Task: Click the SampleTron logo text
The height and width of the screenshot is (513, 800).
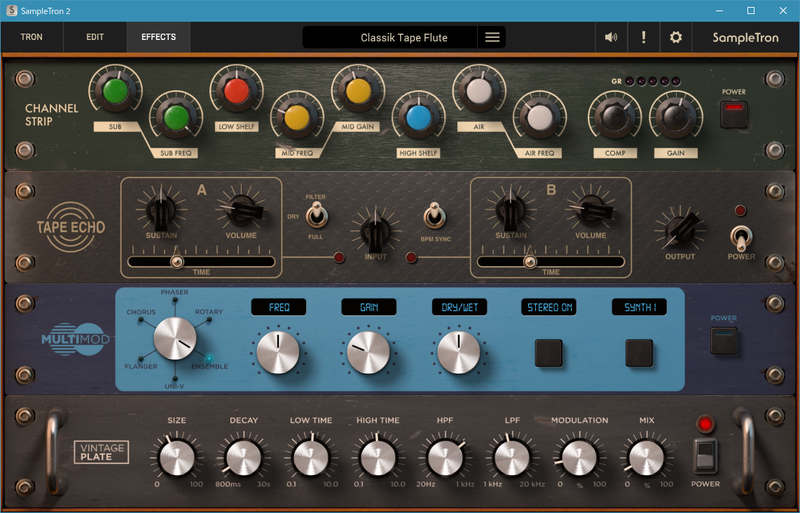Action: [745, 37]
